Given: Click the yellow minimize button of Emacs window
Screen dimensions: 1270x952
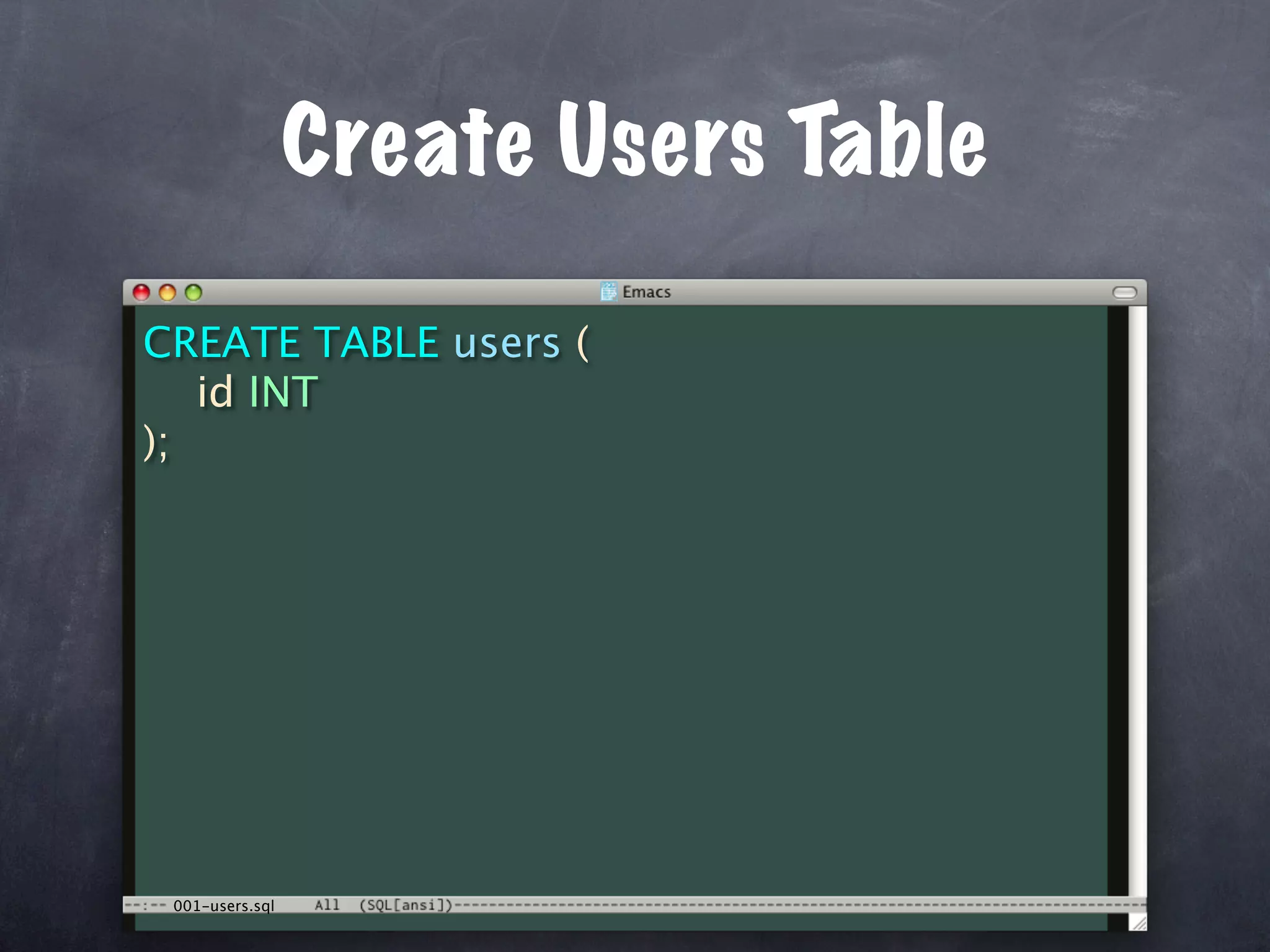Looking at the screenshot, I should [x=167, y=293].
